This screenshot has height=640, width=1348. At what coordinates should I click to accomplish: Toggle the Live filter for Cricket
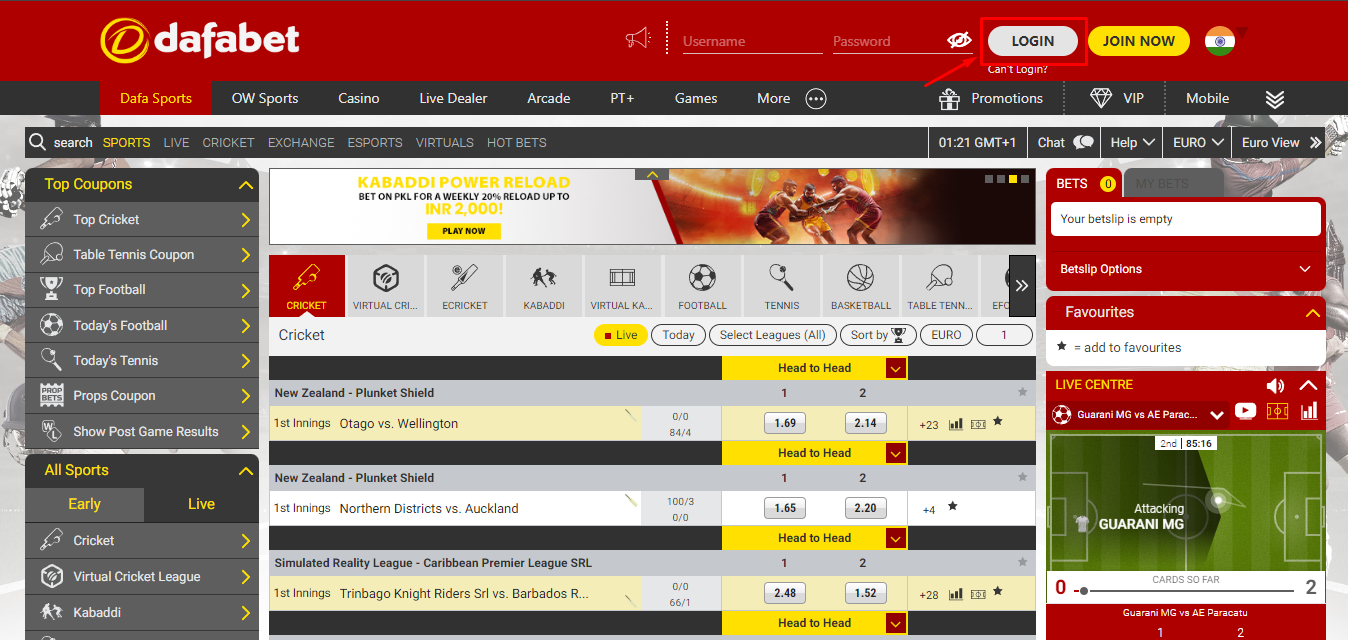pyautogui.click(x=620, y=335)
